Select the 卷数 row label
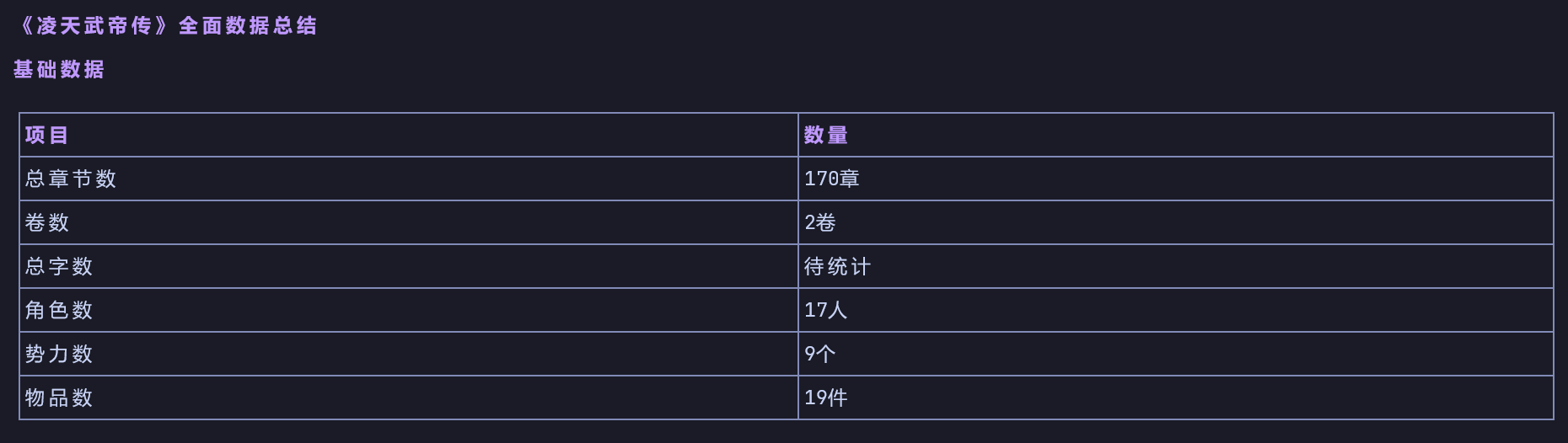The width and height of the screenshot is (1568, 443). (x=47, y=222)
